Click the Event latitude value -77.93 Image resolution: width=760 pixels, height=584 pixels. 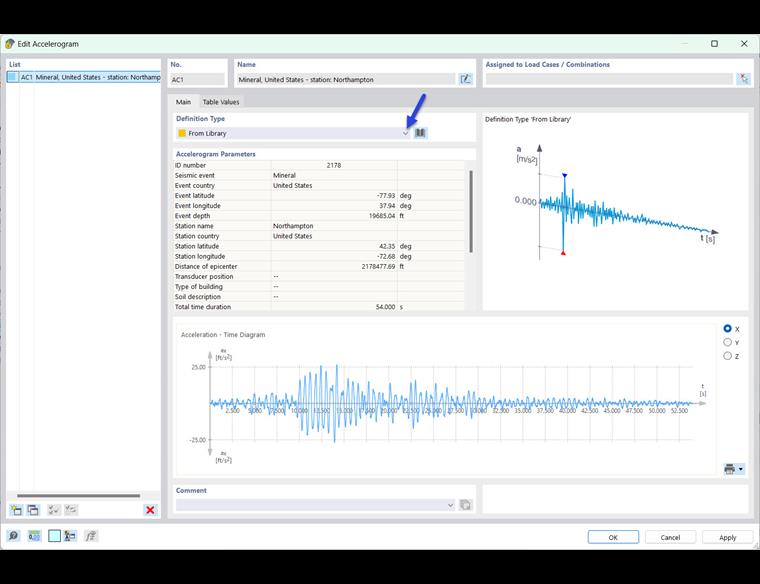point(386,196)
